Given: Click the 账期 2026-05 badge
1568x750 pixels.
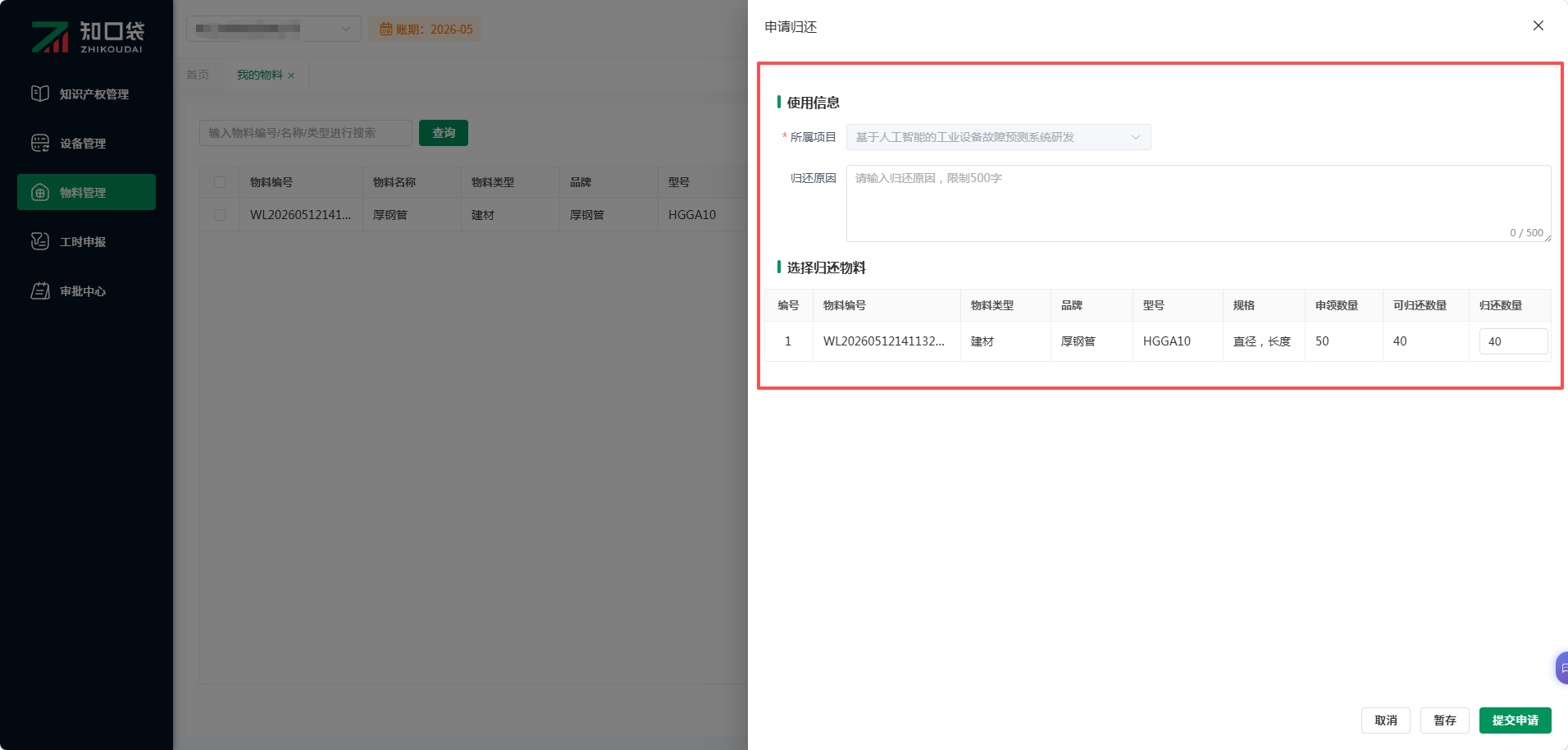Looking at the screenshot, I should point(425,30).
